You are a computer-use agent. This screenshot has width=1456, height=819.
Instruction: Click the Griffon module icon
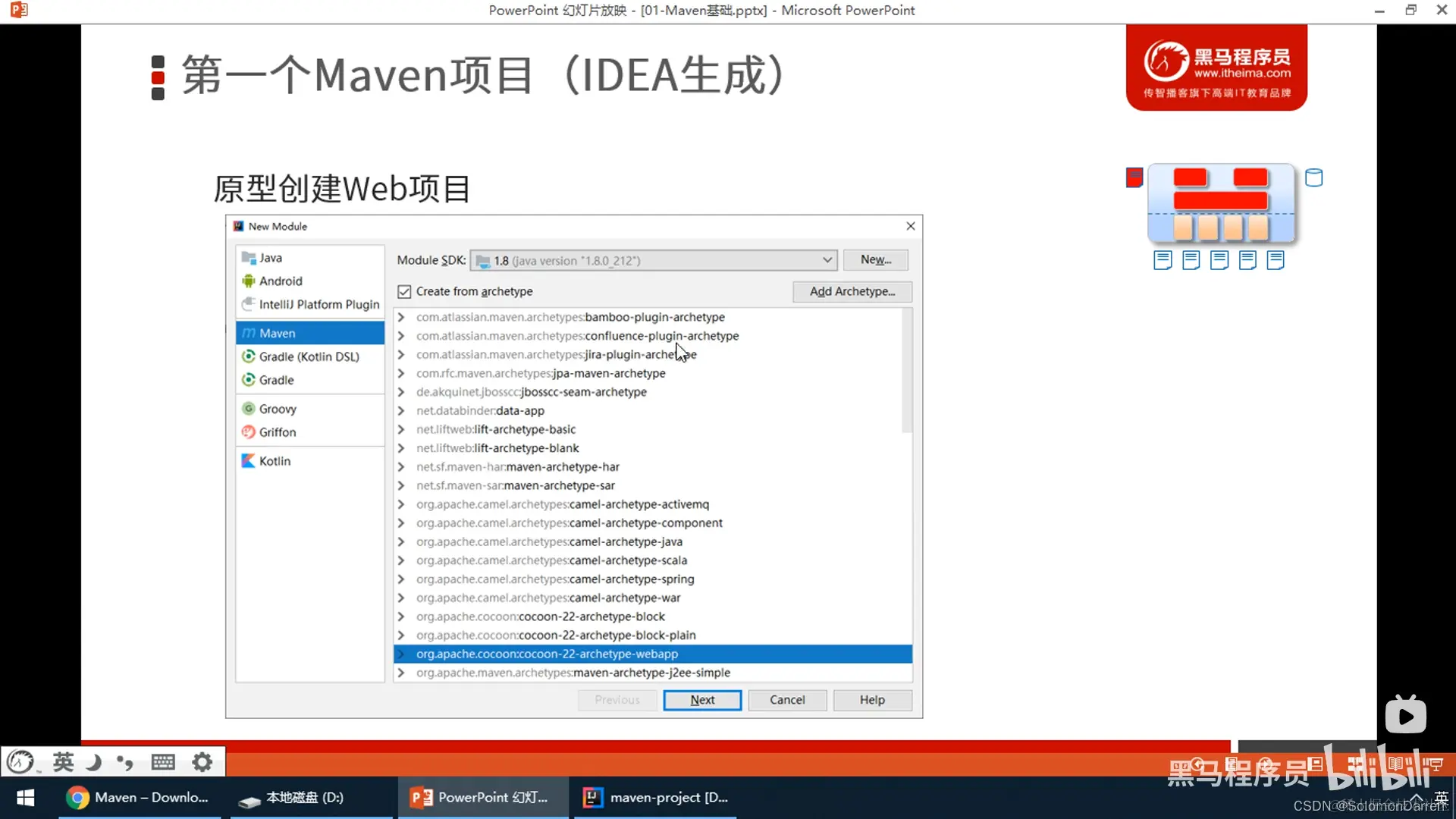pyautogui.click(x=248, y=432)
